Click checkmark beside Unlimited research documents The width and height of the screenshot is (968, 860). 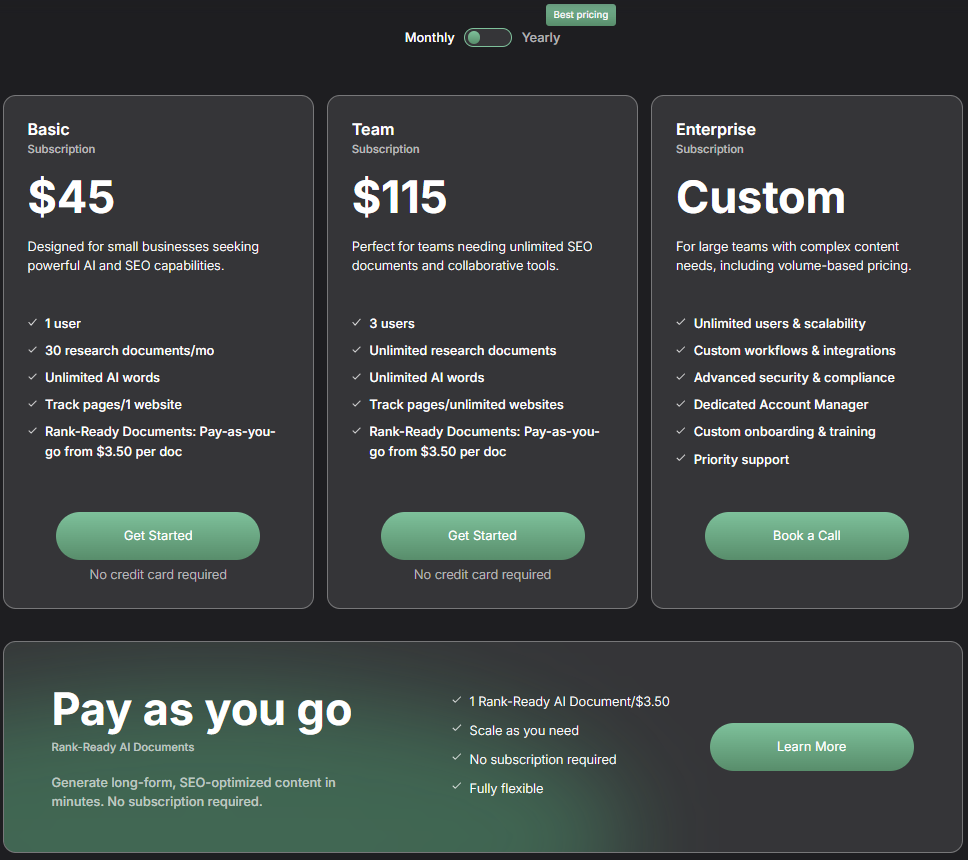pos(357,349)
